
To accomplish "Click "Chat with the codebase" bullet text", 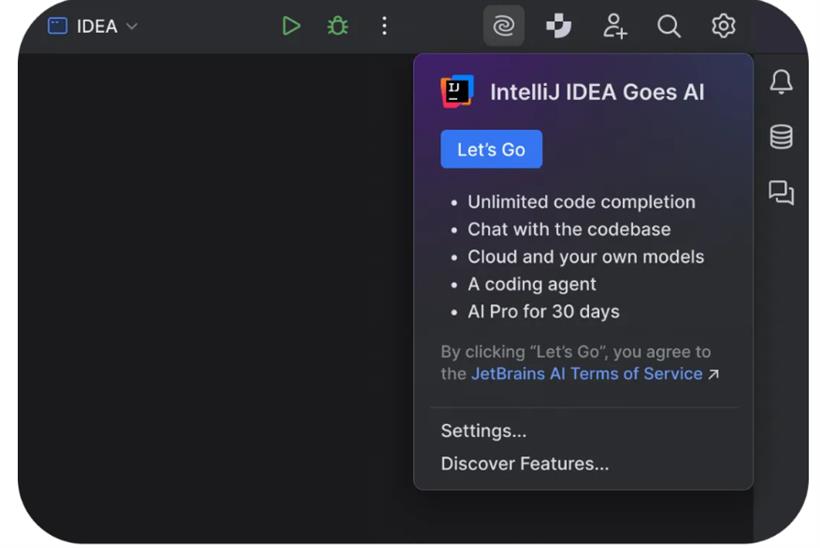I will point(569,229).
